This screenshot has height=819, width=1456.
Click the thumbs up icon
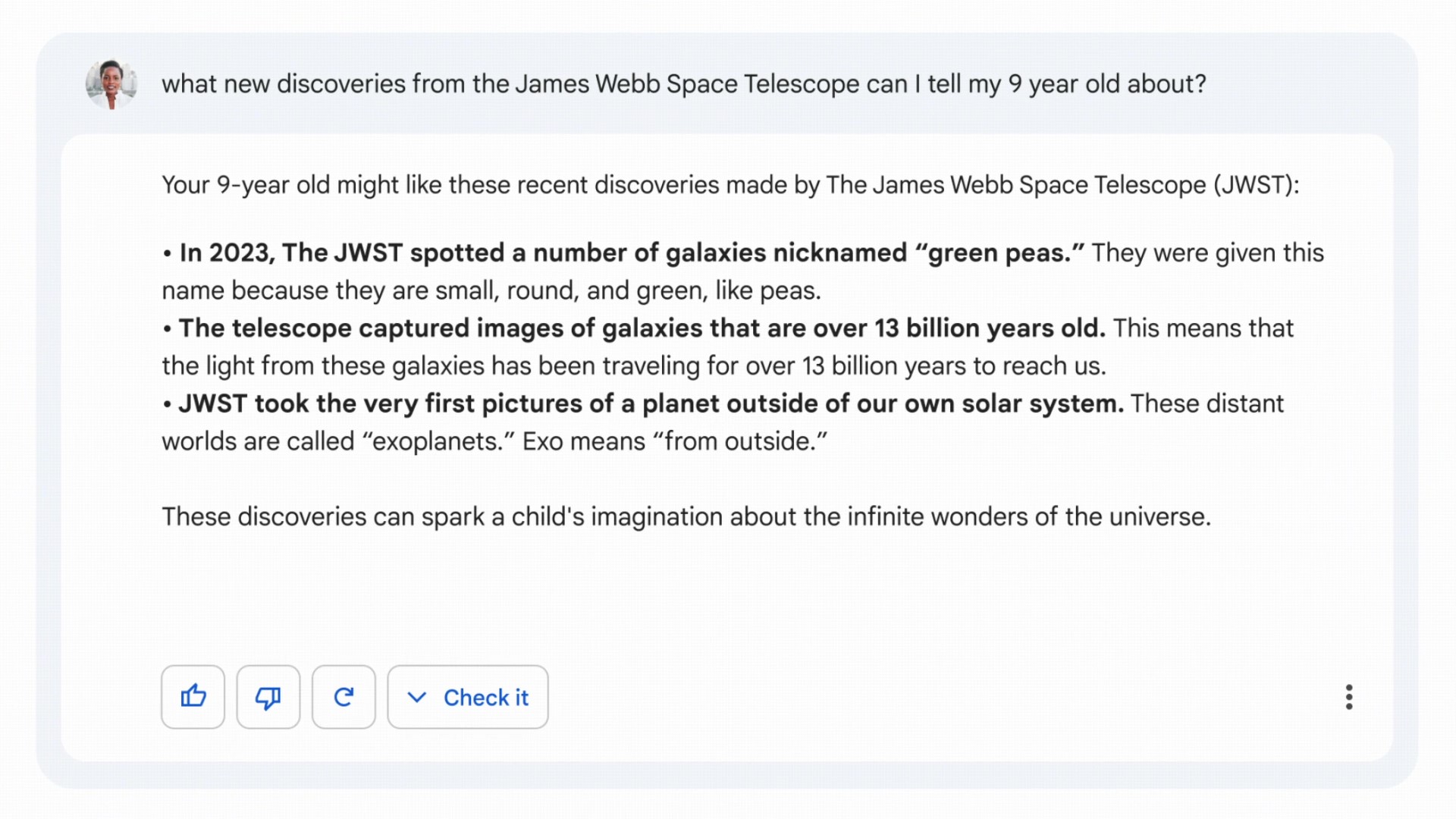[193, 697]
